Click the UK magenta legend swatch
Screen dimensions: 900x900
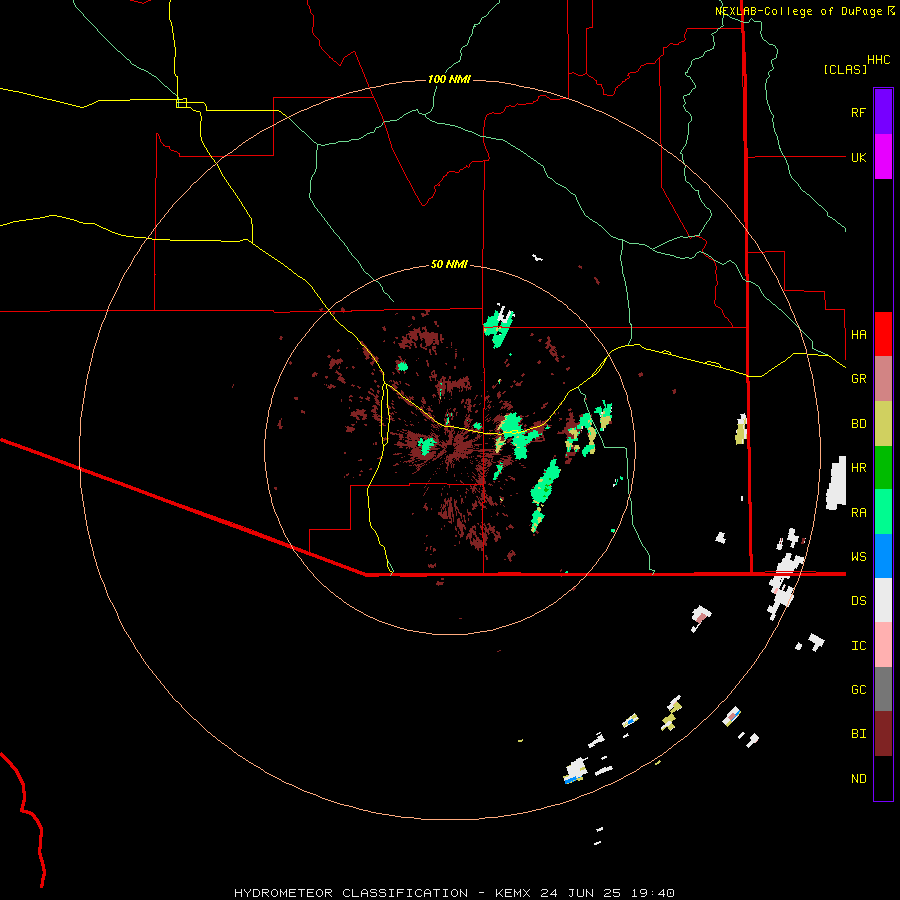click(883, 157)
